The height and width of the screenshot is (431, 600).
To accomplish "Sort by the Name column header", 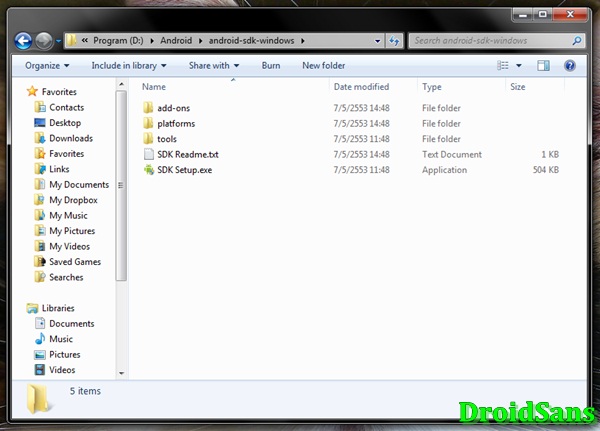I will pyautogui.click(x=154, y=87).
